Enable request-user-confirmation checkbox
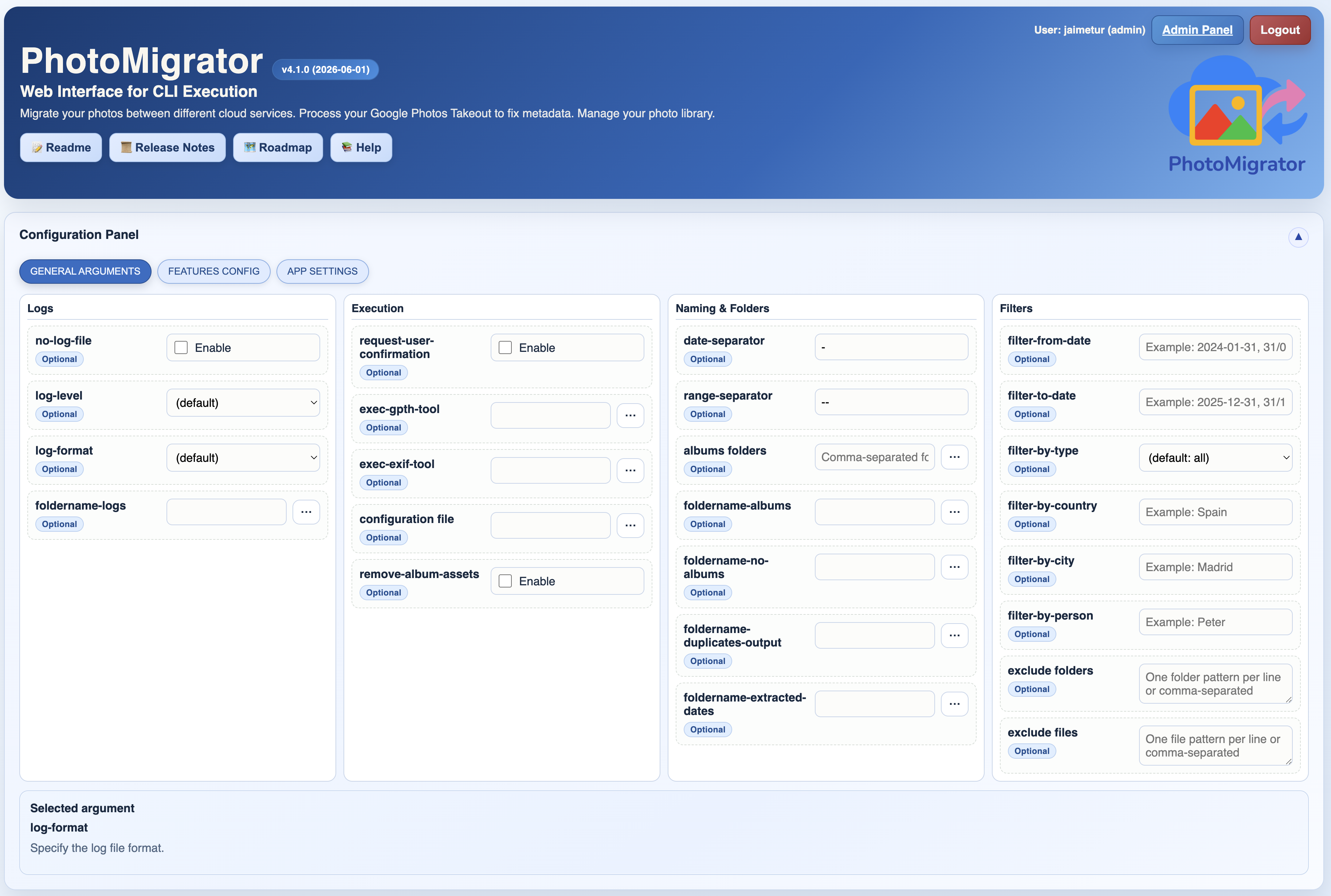Viewport: 1331px width, 896px height. (505, 347)
